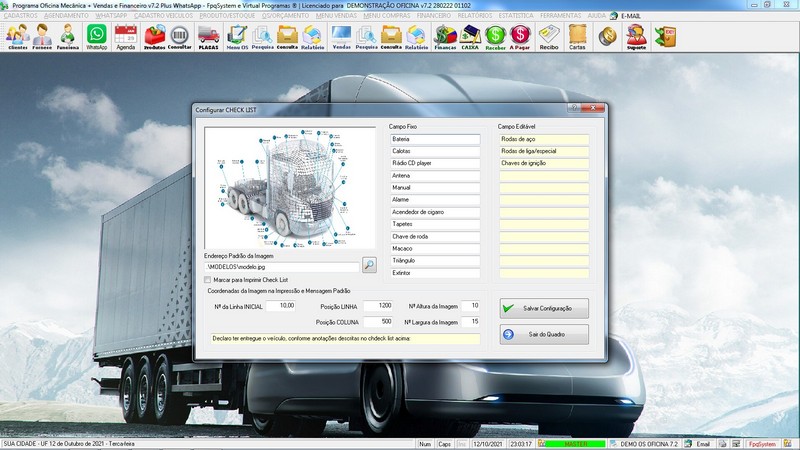Open the Menu OS icon
800x450 pixels.
coord(237,37)
